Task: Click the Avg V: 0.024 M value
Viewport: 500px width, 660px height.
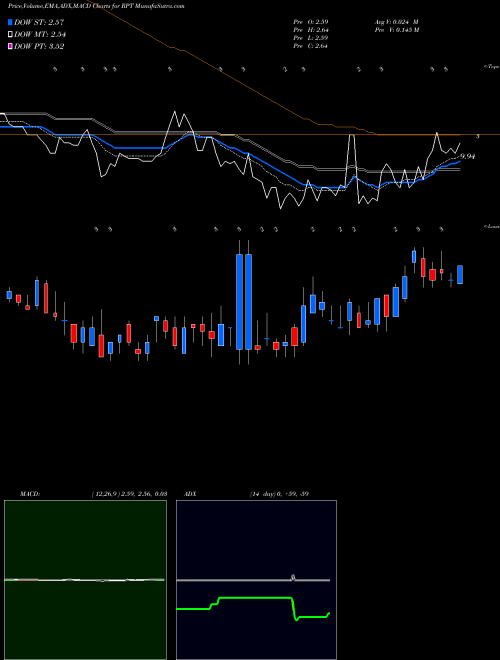Action: (x=396, y=21)
